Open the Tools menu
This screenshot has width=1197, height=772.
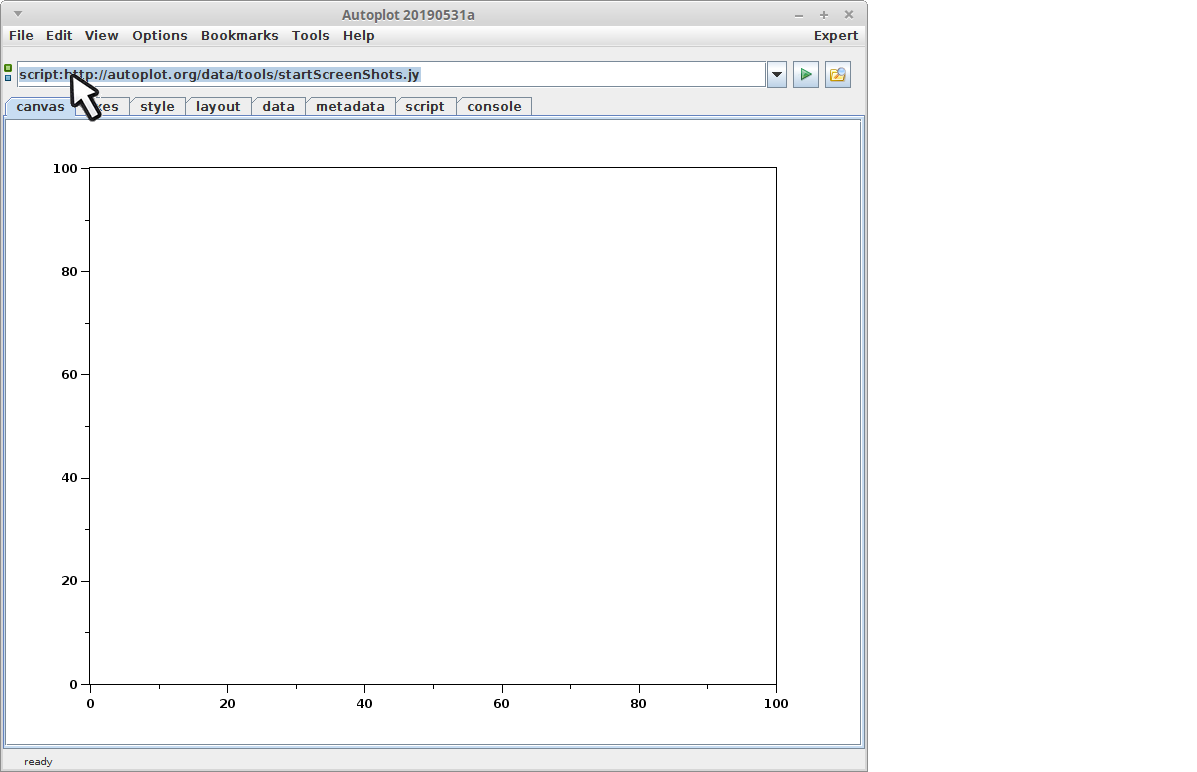point(310,36)
